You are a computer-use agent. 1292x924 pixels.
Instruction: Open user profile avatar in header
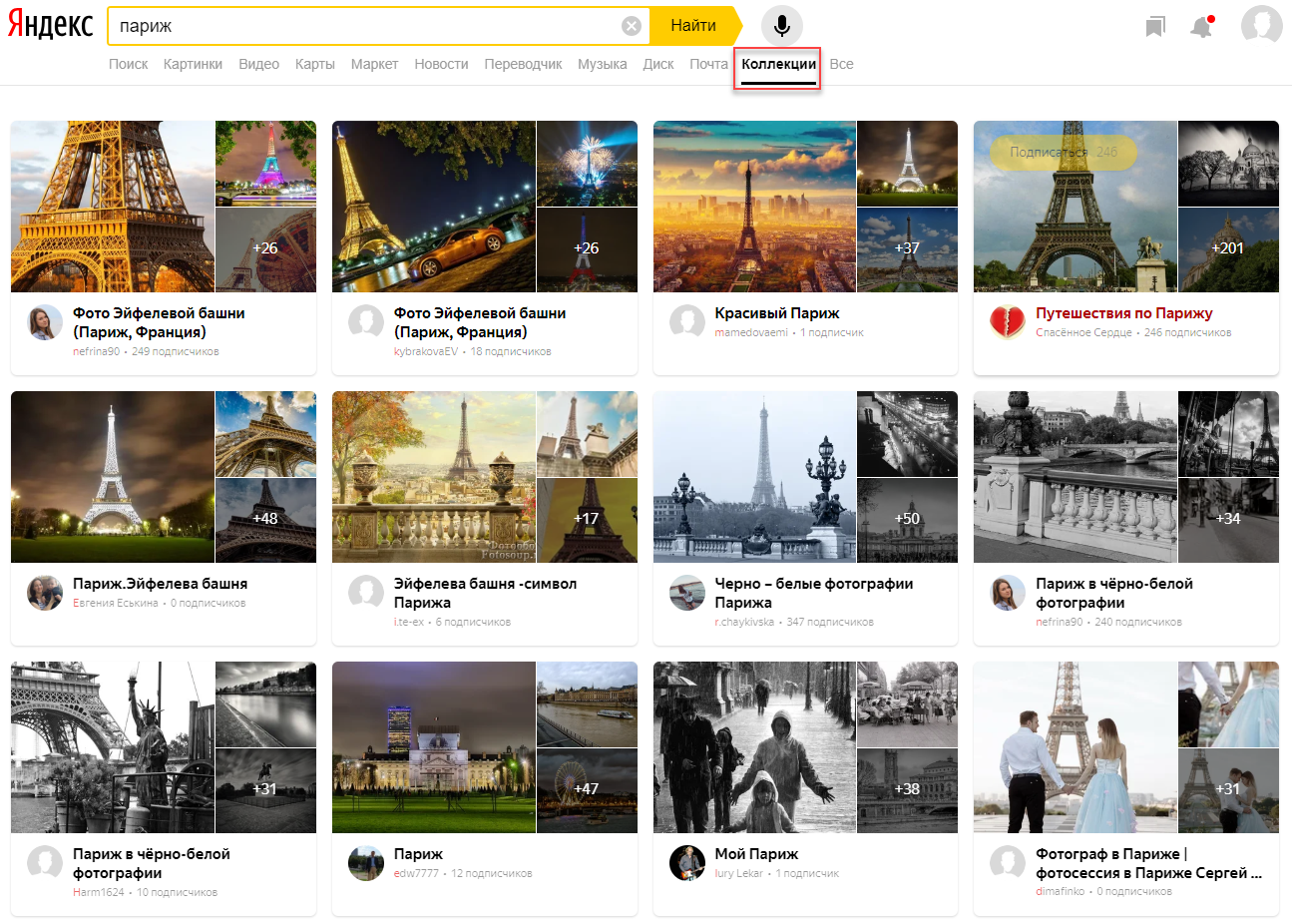pyautogui.click(x=1261, y=26)
